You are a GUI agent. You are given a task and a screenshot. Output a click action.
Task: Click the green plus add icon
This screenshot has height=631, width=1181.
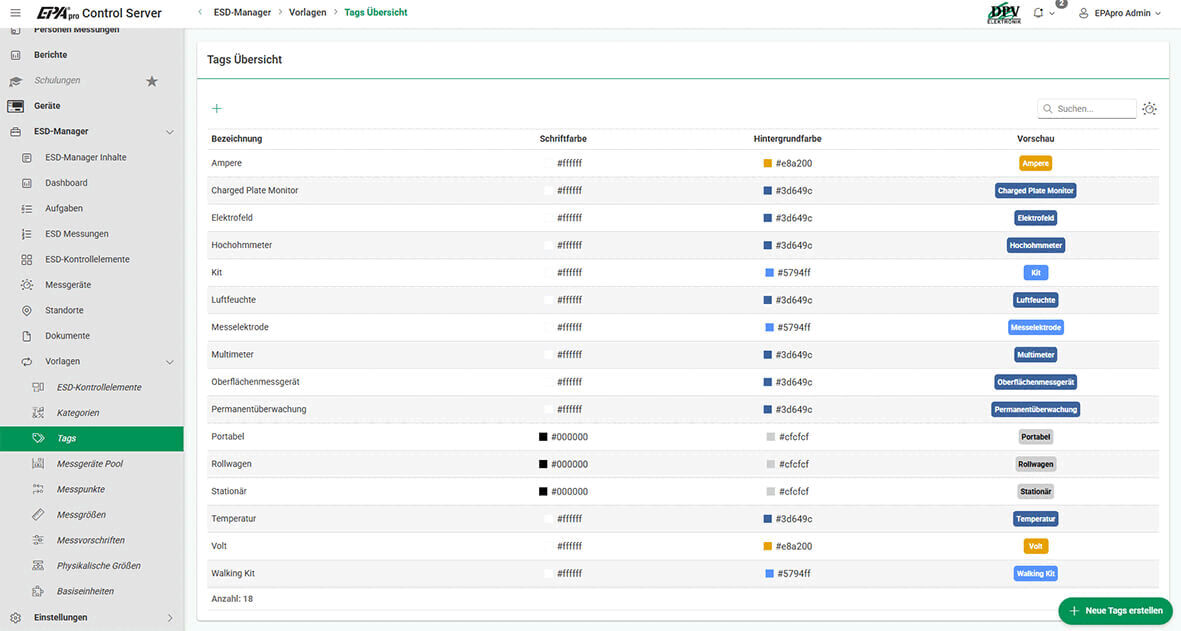pyautogui.click(x=217, y=109)
